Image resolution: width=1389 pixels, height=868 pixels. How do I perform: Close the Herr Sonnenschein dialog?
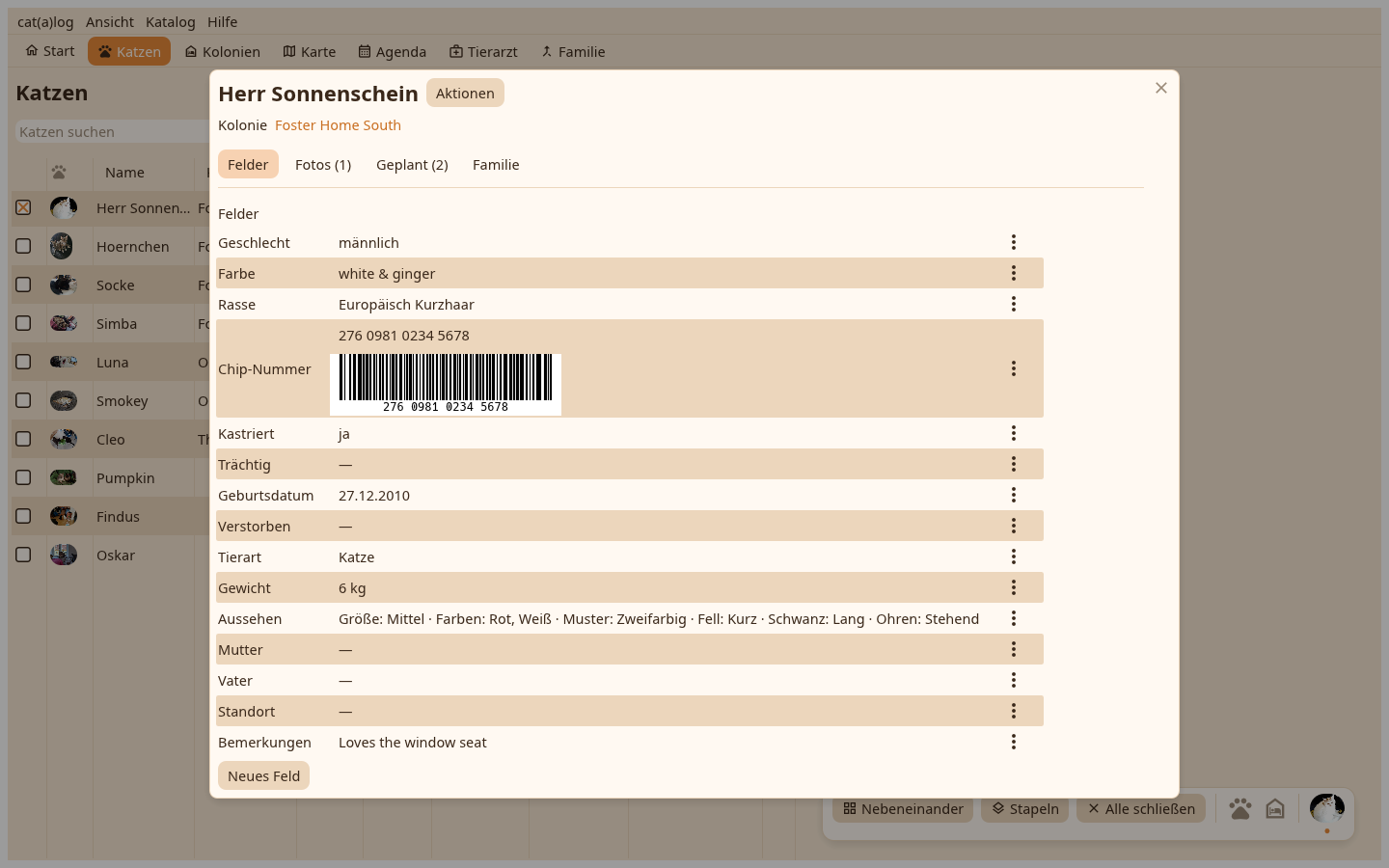1161,88
